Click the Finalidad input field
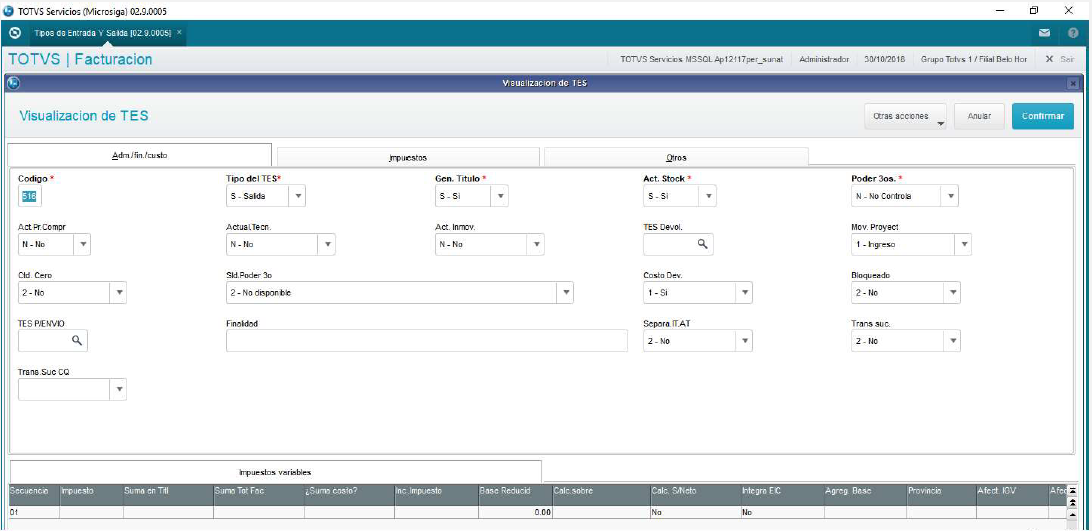Image resolution: width=1092 pixels, height=531 pixels. tap(427, 341)
